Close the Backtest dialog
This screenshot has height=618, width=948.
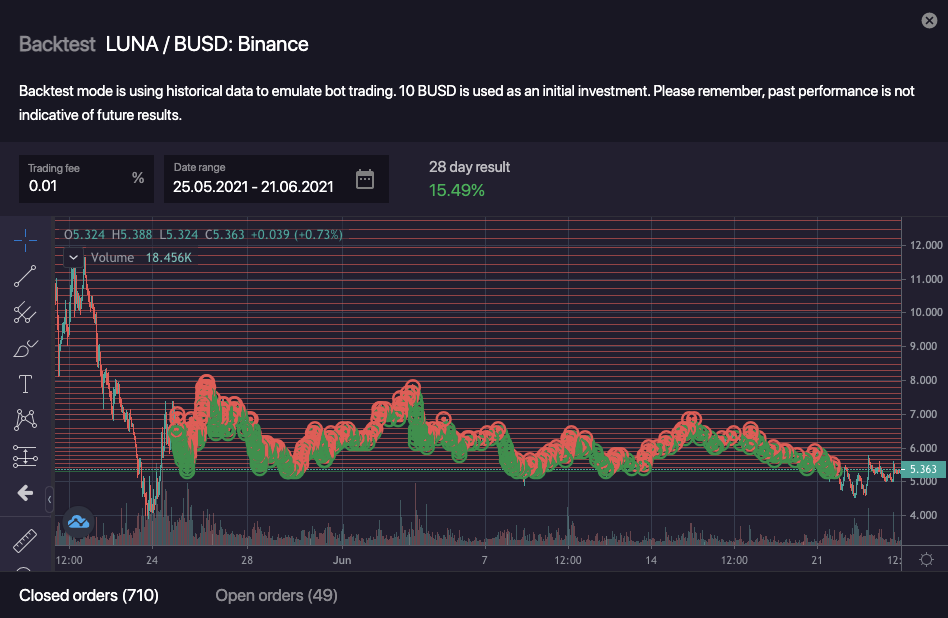pos(929,20)
